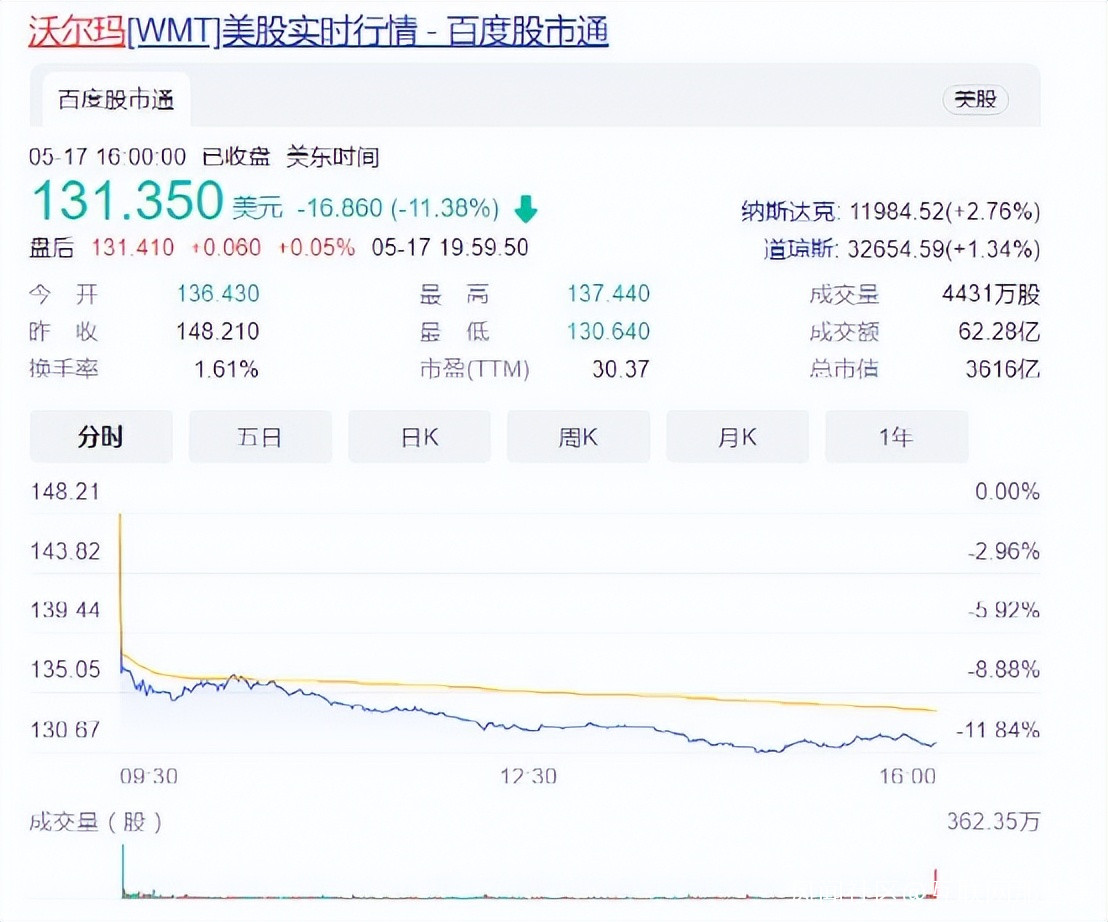Image resolution: width=1108 pixels, height=922 pixels.
Task: Click the 今开 value 136.430
Action: tap(218, 293)
